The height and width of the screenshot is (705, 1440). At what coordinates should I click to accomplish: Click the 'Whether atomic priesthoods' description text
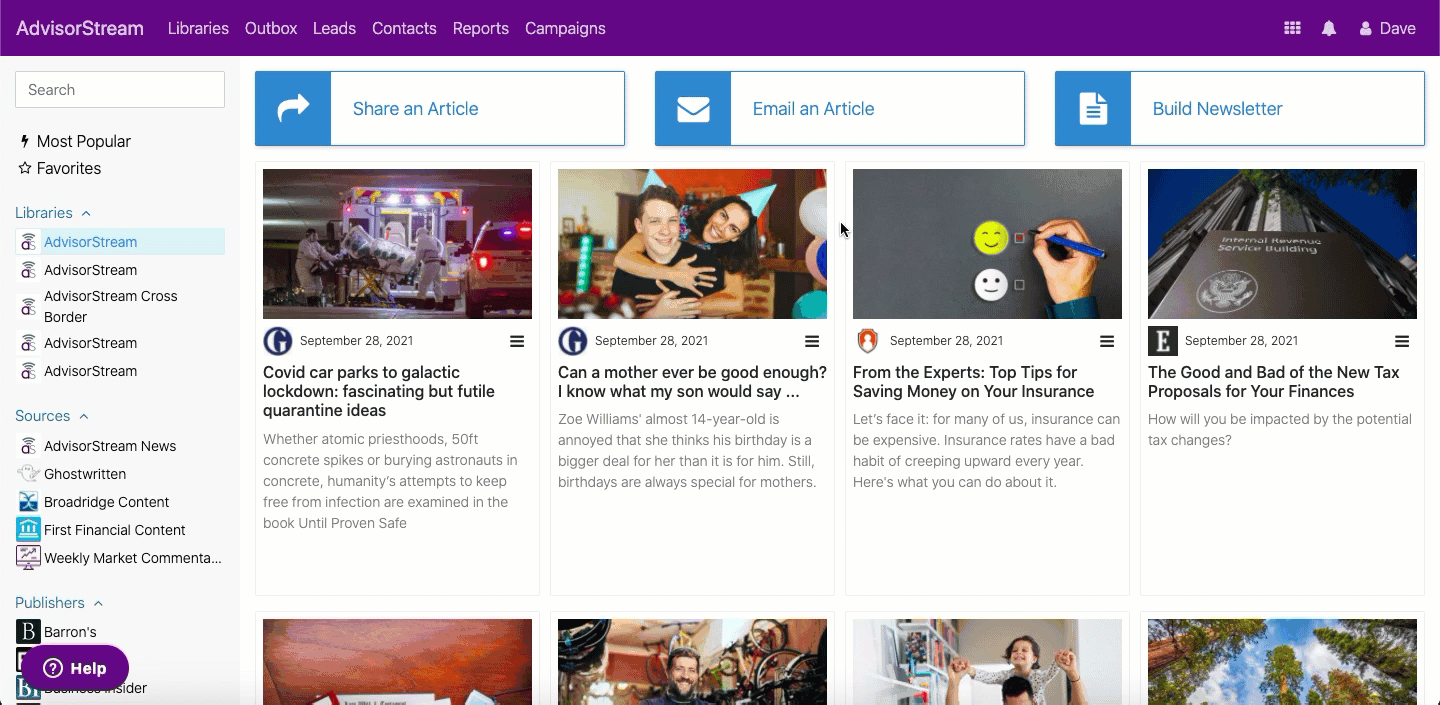[x=391, y=482]
